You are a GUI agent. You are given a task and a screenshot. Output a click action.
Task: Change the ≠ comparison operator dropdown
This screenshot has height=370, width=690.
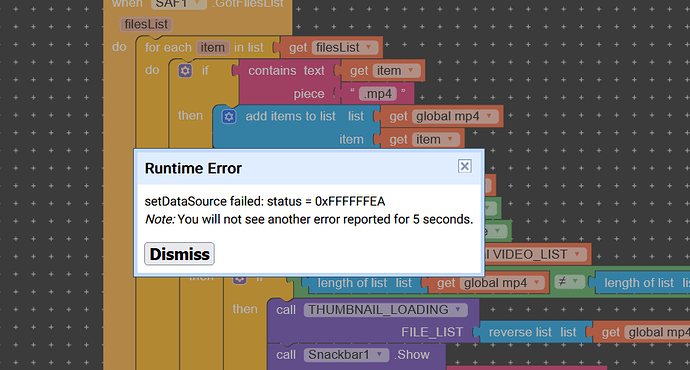click(x=568, y=282)
